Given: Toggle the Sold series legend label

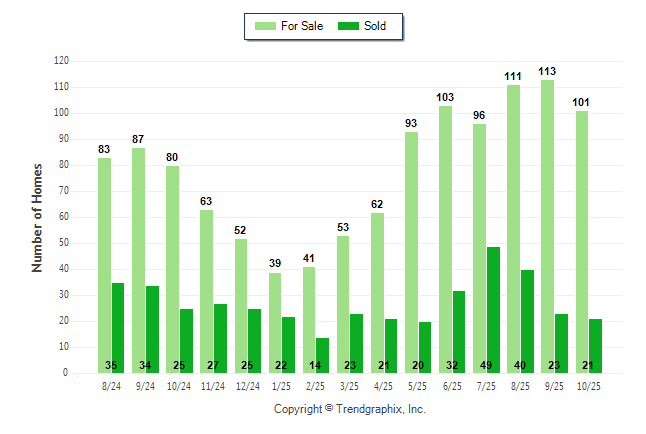Looking at the screenshot, I should (377, 26).
